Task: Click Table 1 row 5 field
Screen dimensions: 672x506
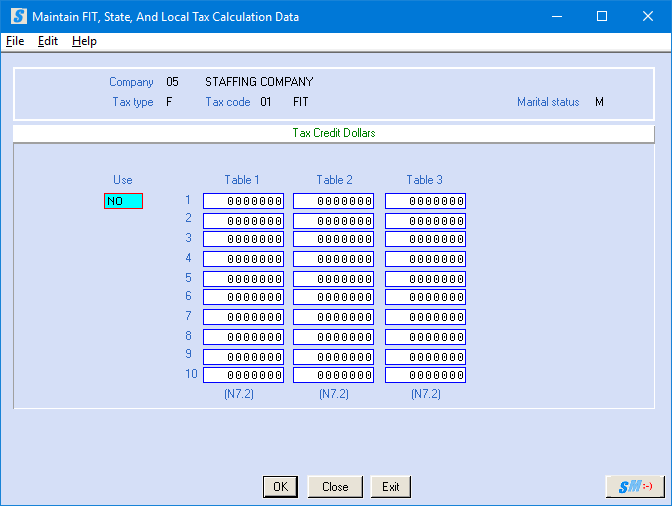Action: tap(243, 279)
